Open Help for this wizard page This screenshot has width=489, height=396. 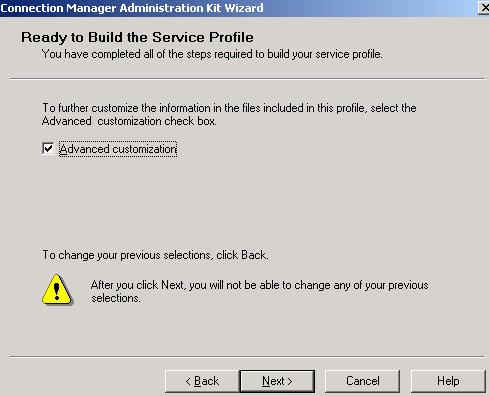click(x=448, y=381)
